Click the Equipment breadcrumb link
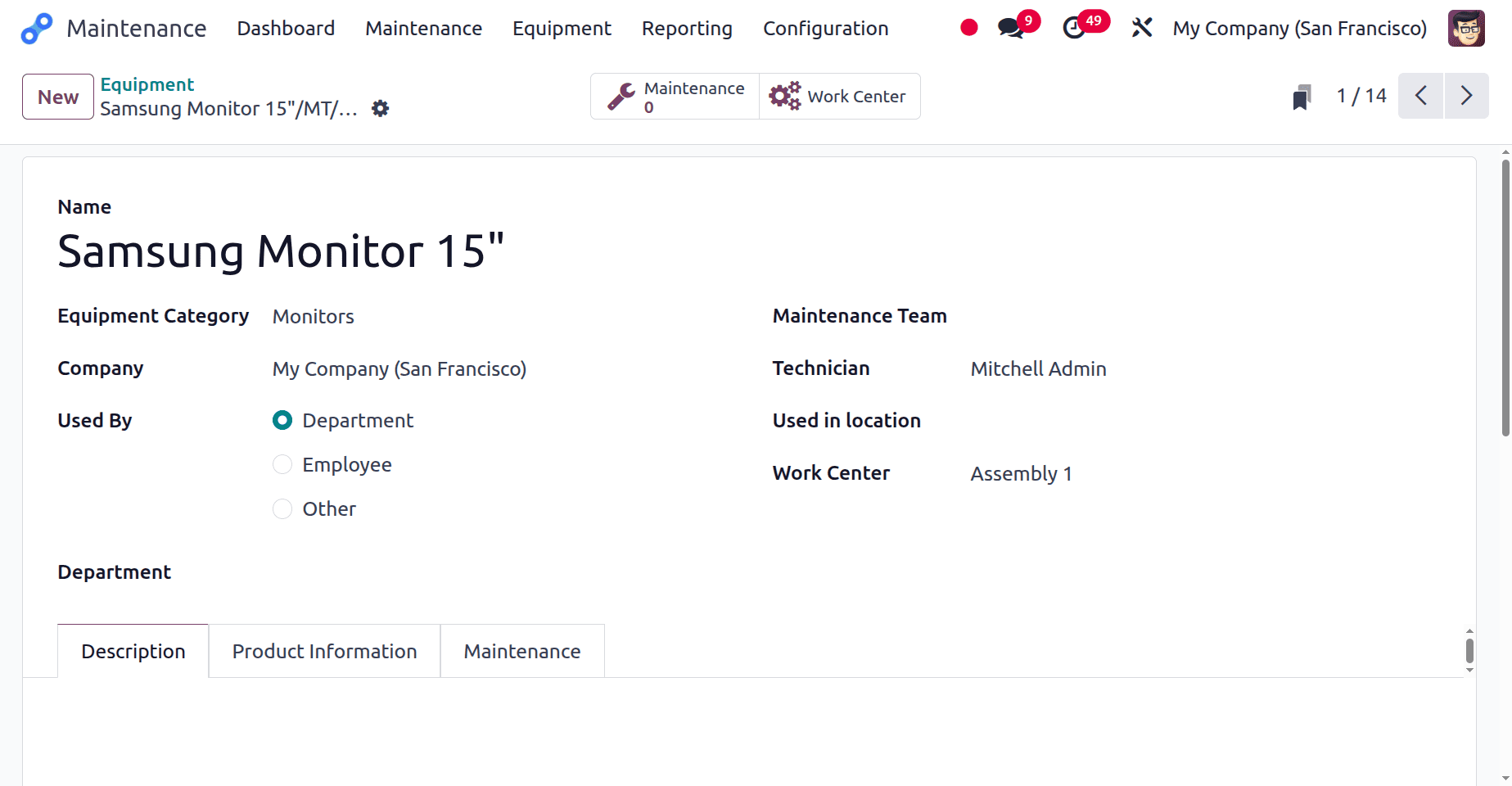1512x786 pixels. click(147, 84)
